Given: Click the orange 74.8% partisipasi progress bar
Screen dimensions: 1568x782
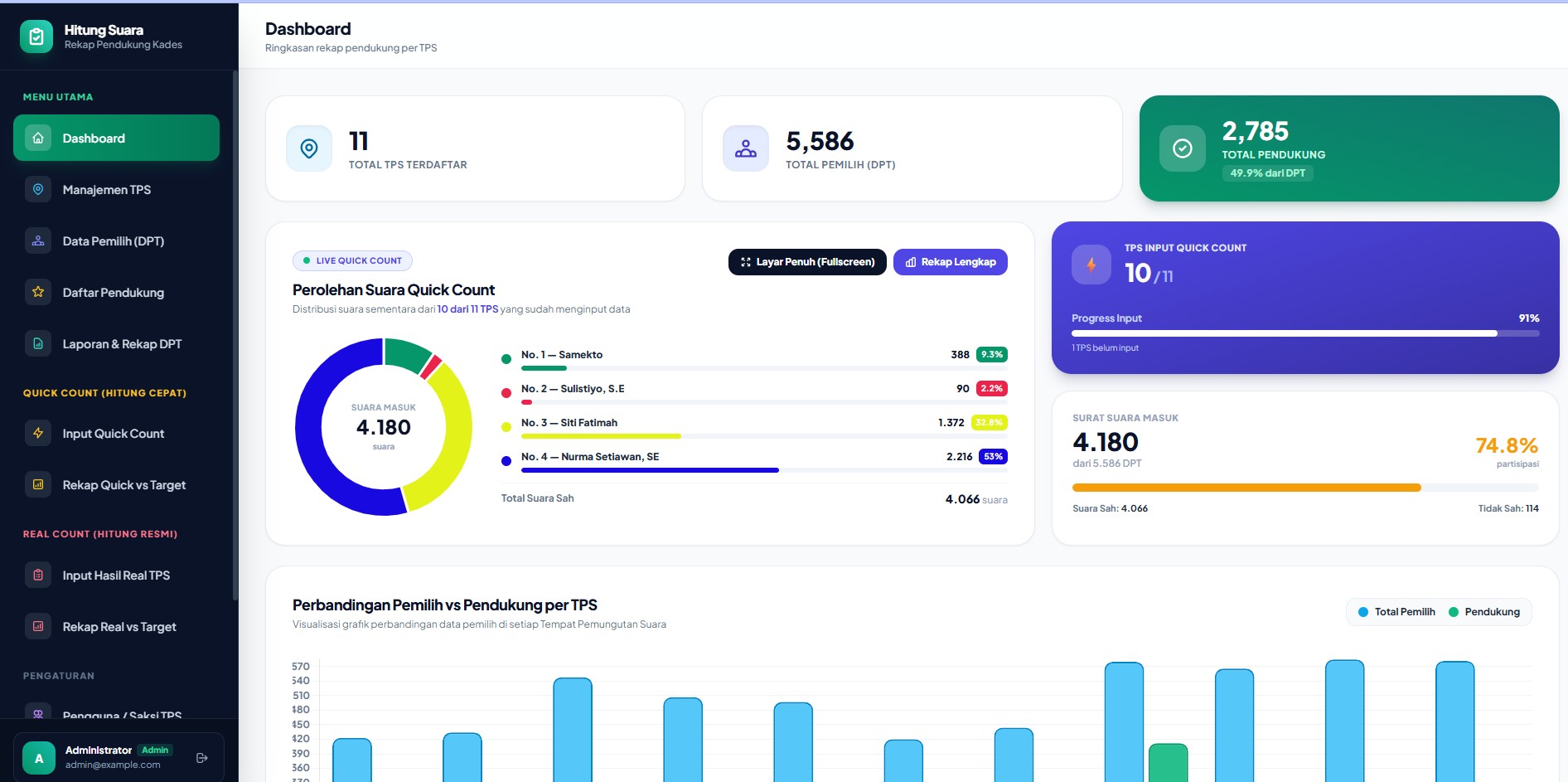Looking at the screenshot, I should [x=1305, y=488].
